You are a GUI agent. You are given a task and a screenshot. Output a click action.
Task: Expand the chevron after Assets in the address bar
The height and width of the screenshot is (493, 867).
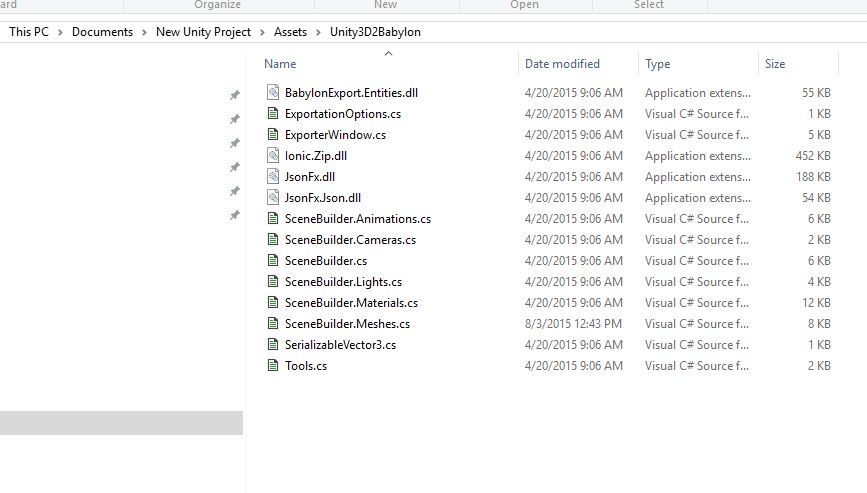pos(318,32)
